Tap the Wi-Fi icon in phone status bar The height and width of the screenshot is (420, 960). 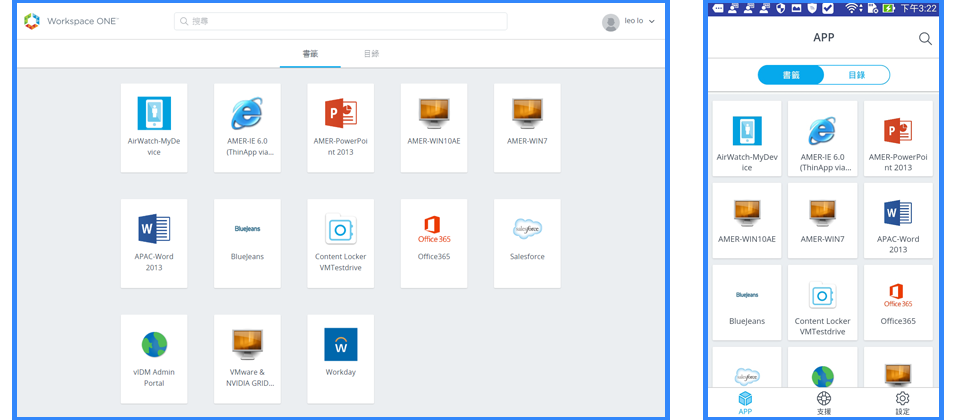tap(852, 8)
